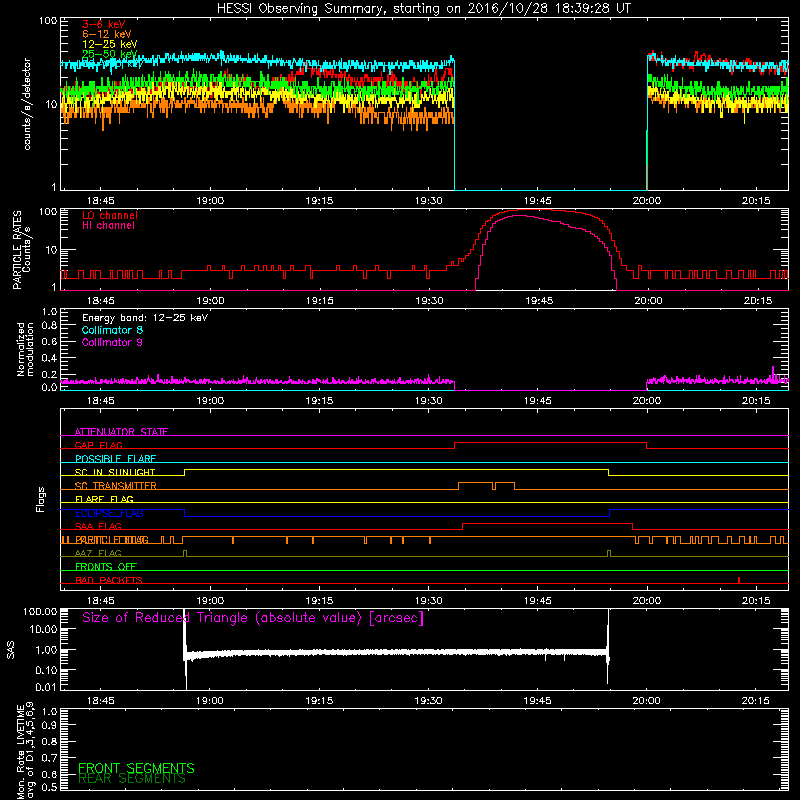Image resolution: width=800 pixels, height=800 pixels.
Task: Click the yellow FLARE FLAG label
Action: [x=104, y=499]
